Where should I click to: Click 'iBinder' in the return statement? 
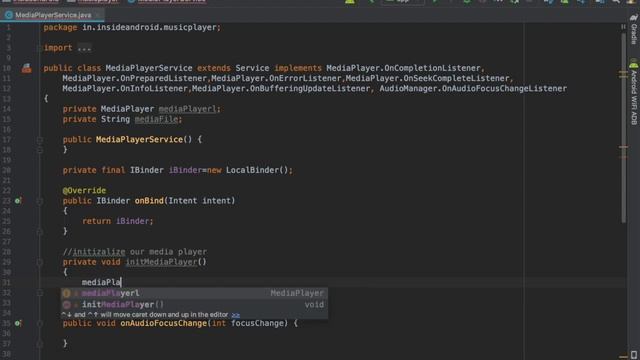coord(132,221)
